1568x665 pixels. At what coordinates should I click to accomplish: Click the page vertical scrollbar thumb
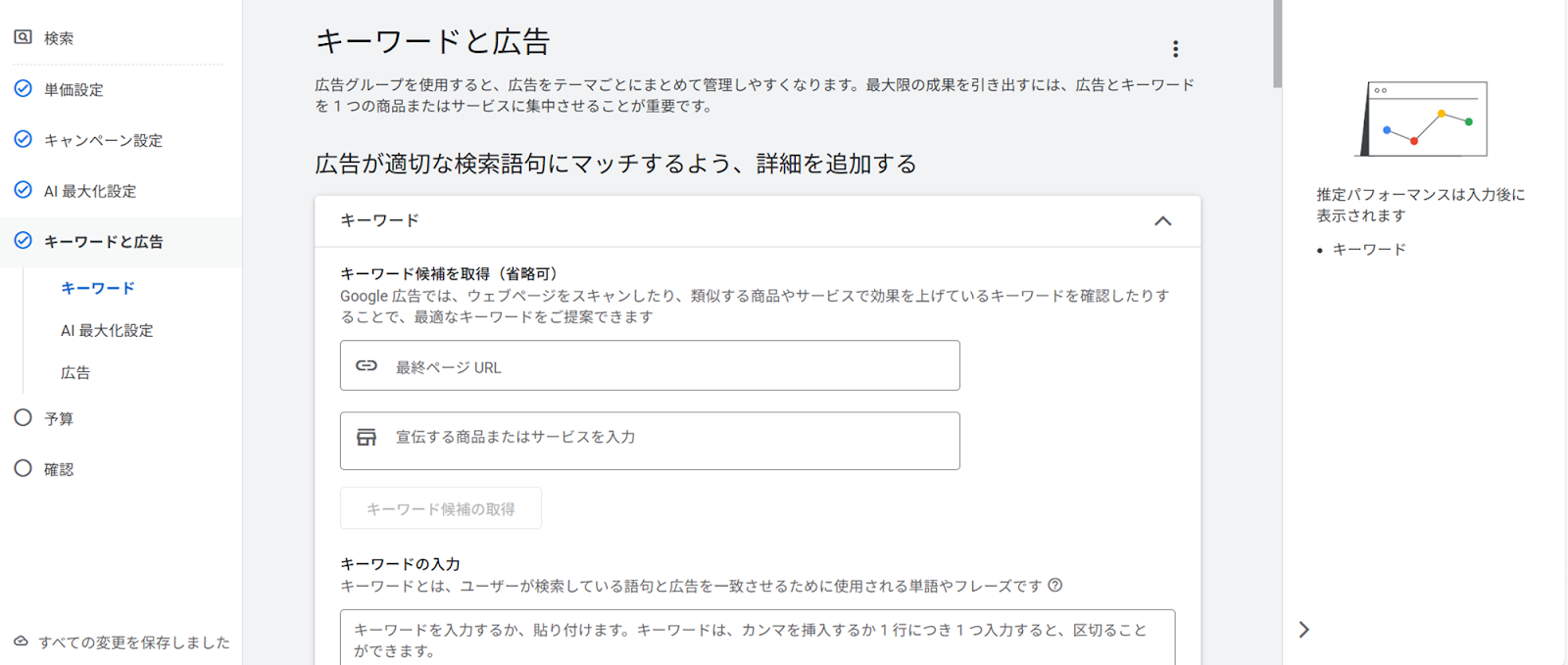pos(1277,44)
